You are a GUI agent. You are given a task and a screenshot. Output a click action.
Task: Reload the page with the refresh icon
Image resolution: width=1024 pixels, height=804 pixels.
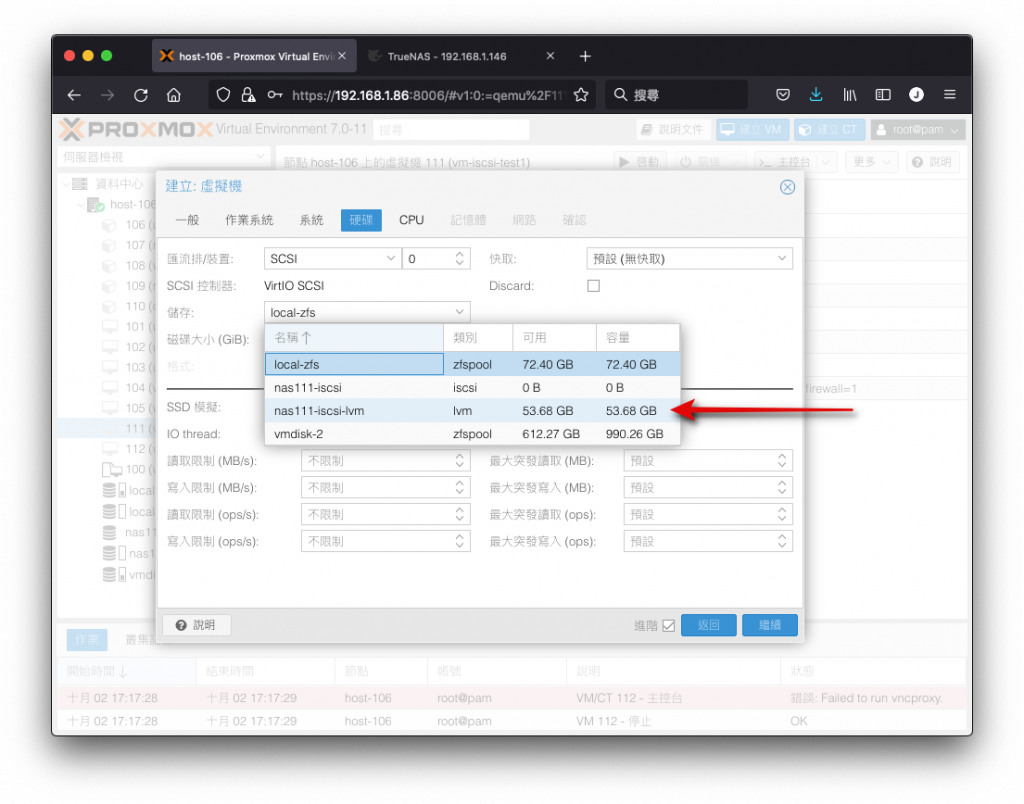(140, 95)
